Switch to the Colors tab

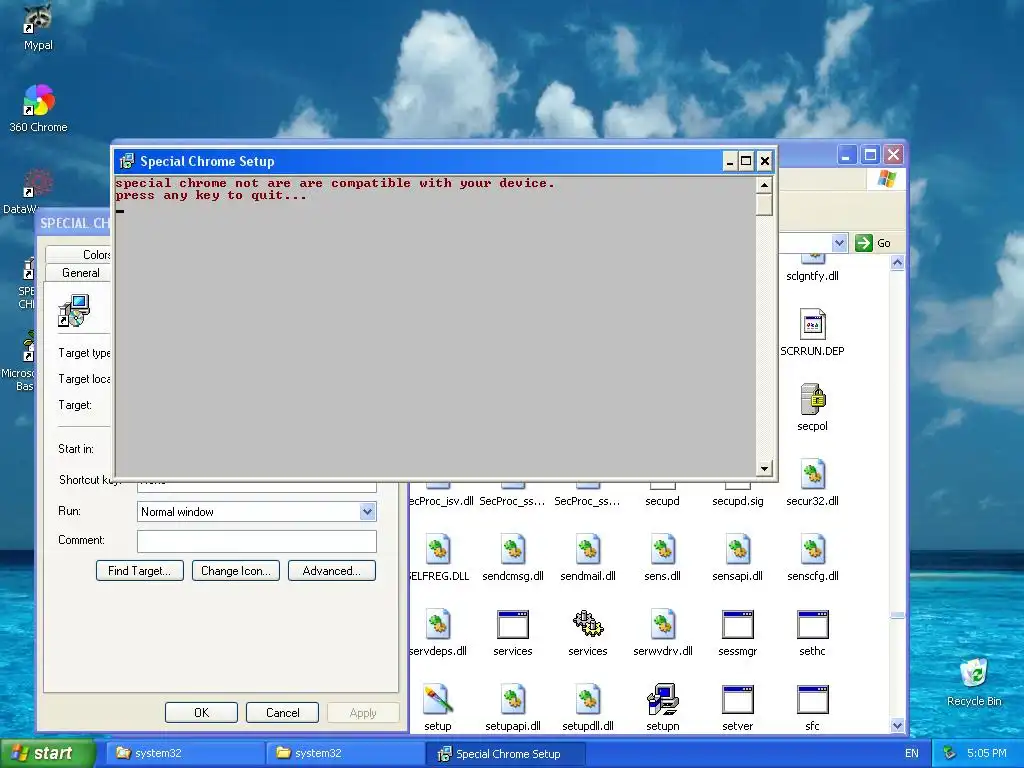click(x=96, y=254)
